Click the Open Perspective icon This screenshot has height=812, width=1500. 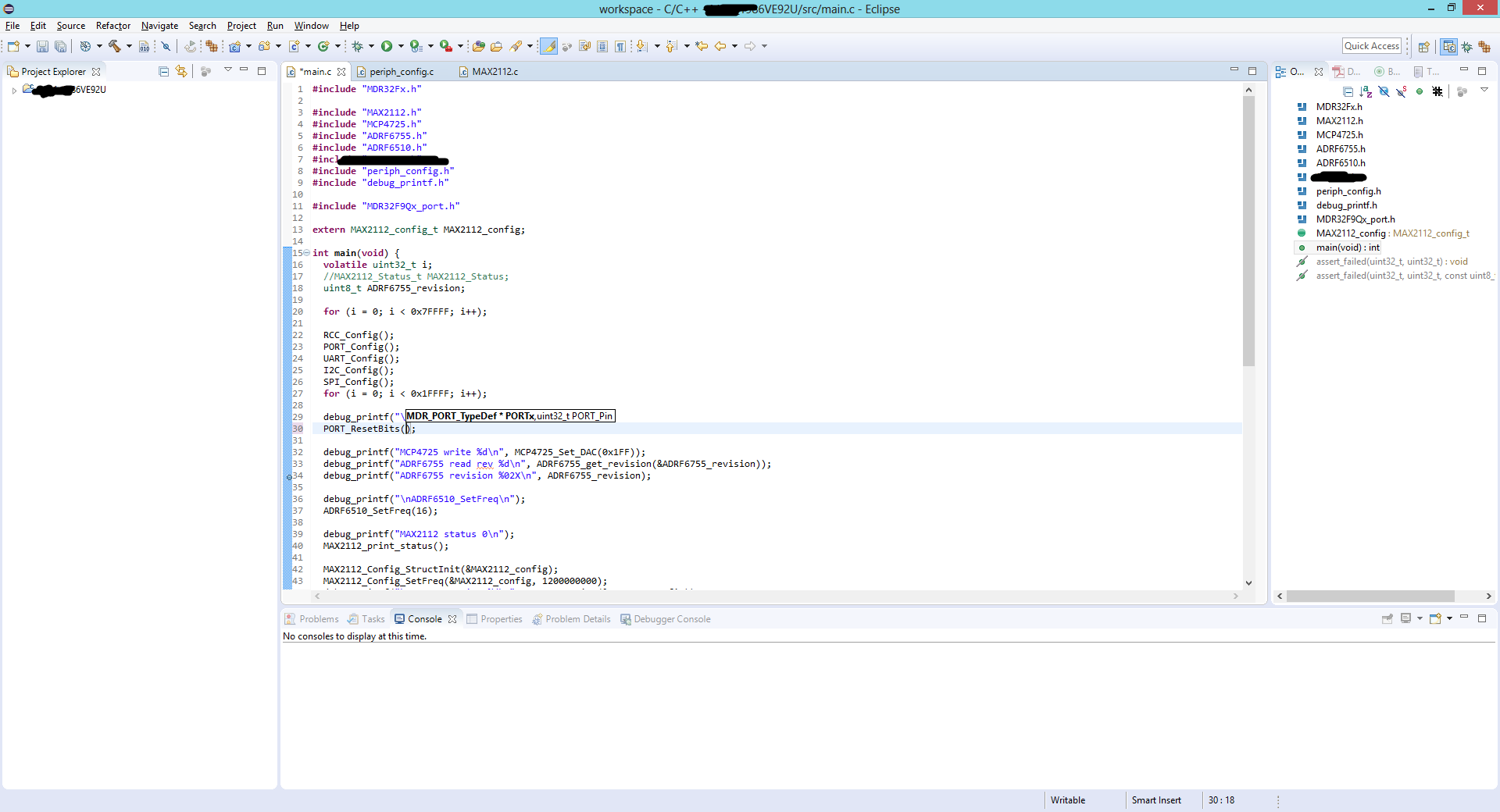pyautogui.click(x=1423, y=47)
